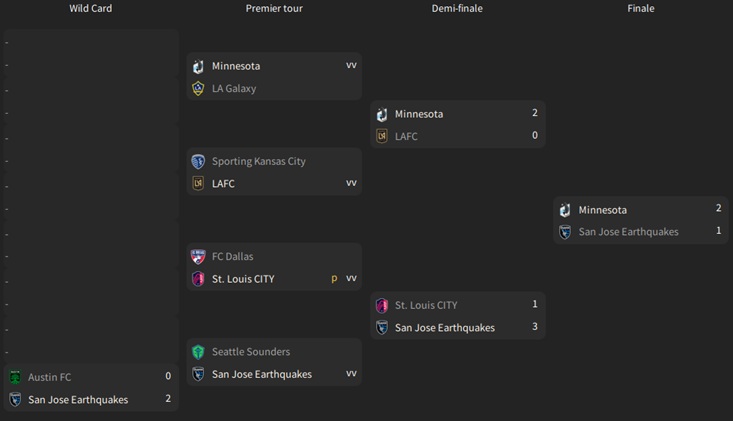Image resolution: width=733 pixels, height=421 pixels.
Task: Open LAFC team link in Premier tour
Action: click(x=223, y=184)
